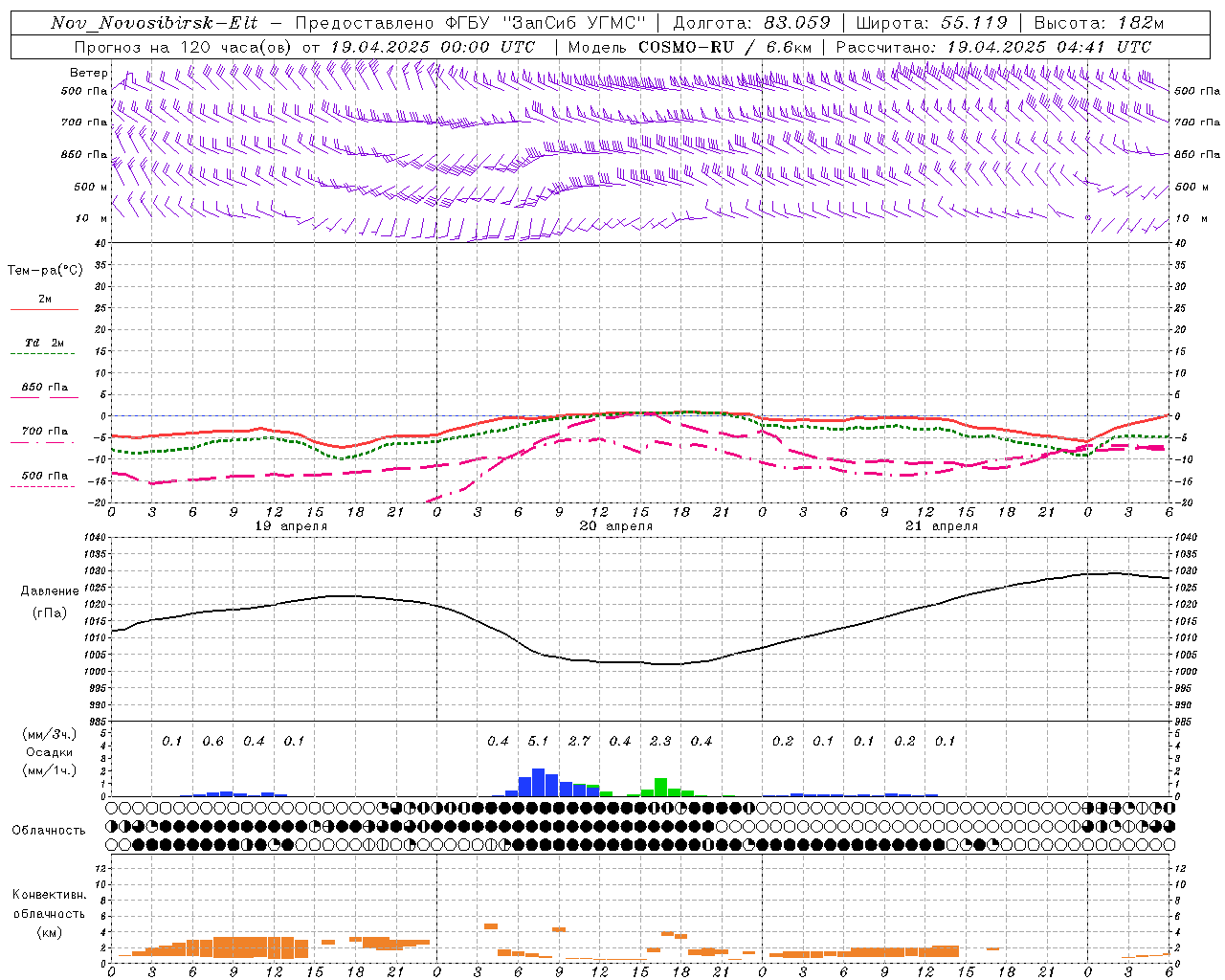Click the 850 гПа entry in temperature legend

tap(44, 388)
